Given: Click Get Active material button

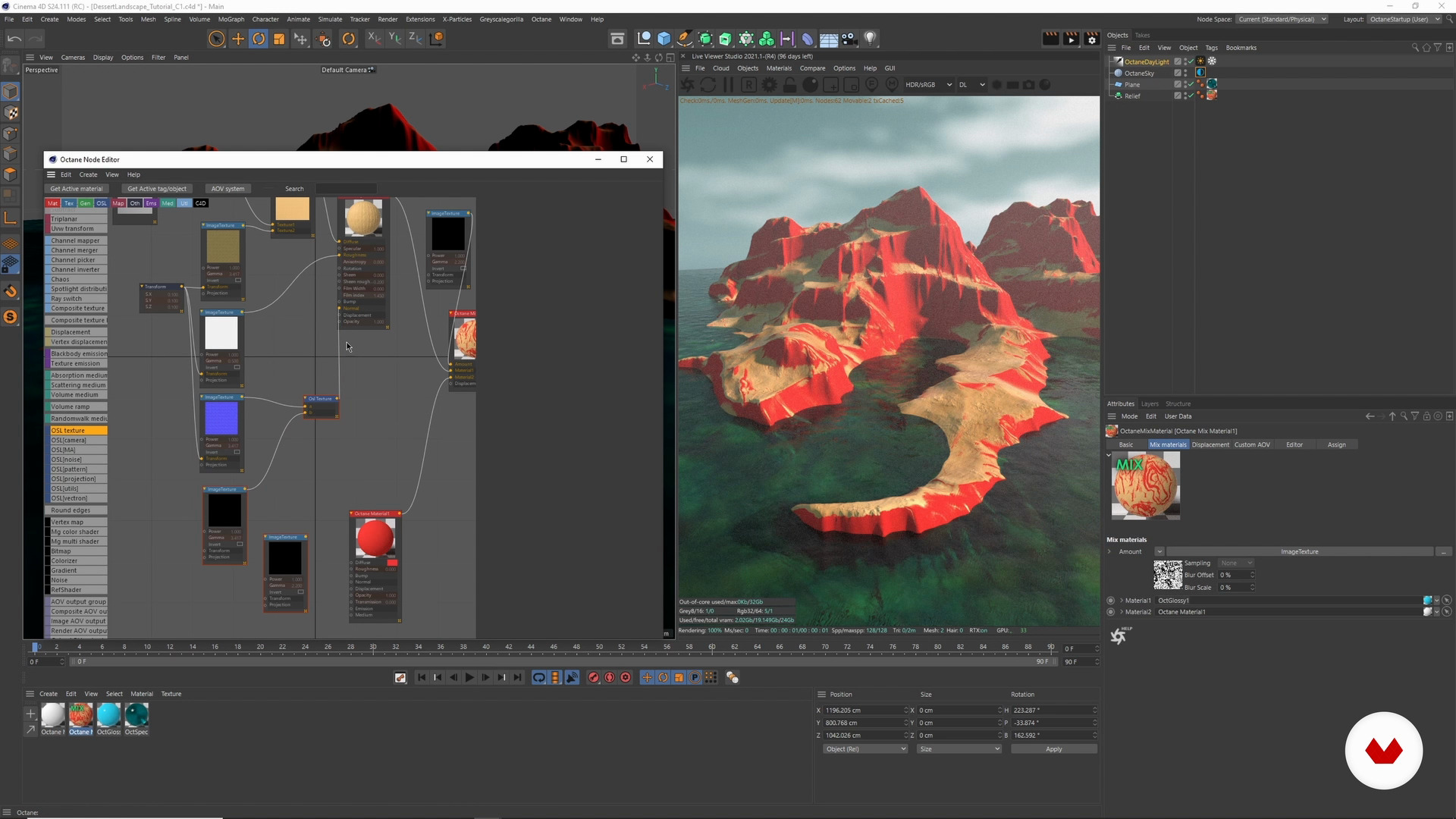Looking at the screenshot, I should point(77,189).
